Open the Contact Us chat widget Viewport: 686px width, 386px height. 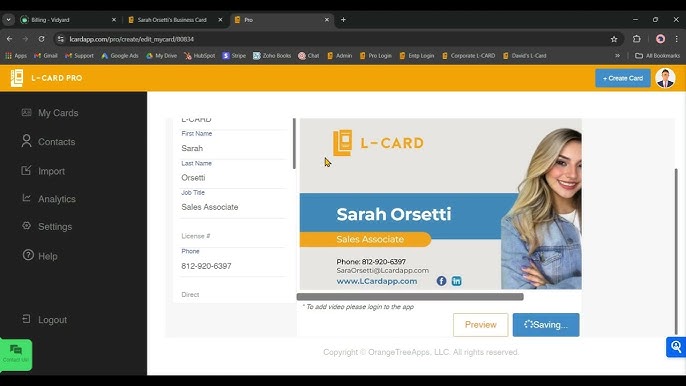pyautogui.click(x=16, y=354)
